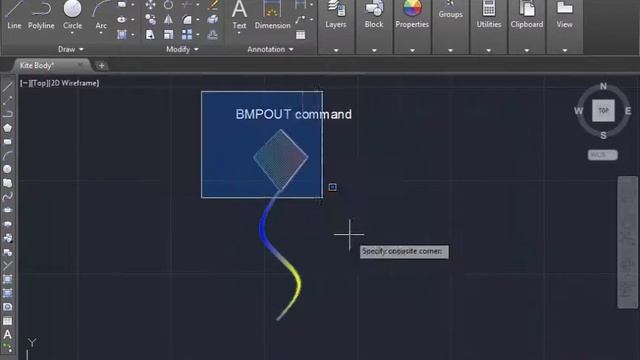Choose the Rotate tool in Modify panel
Viewport: 640px width, 360px height.
168,5
